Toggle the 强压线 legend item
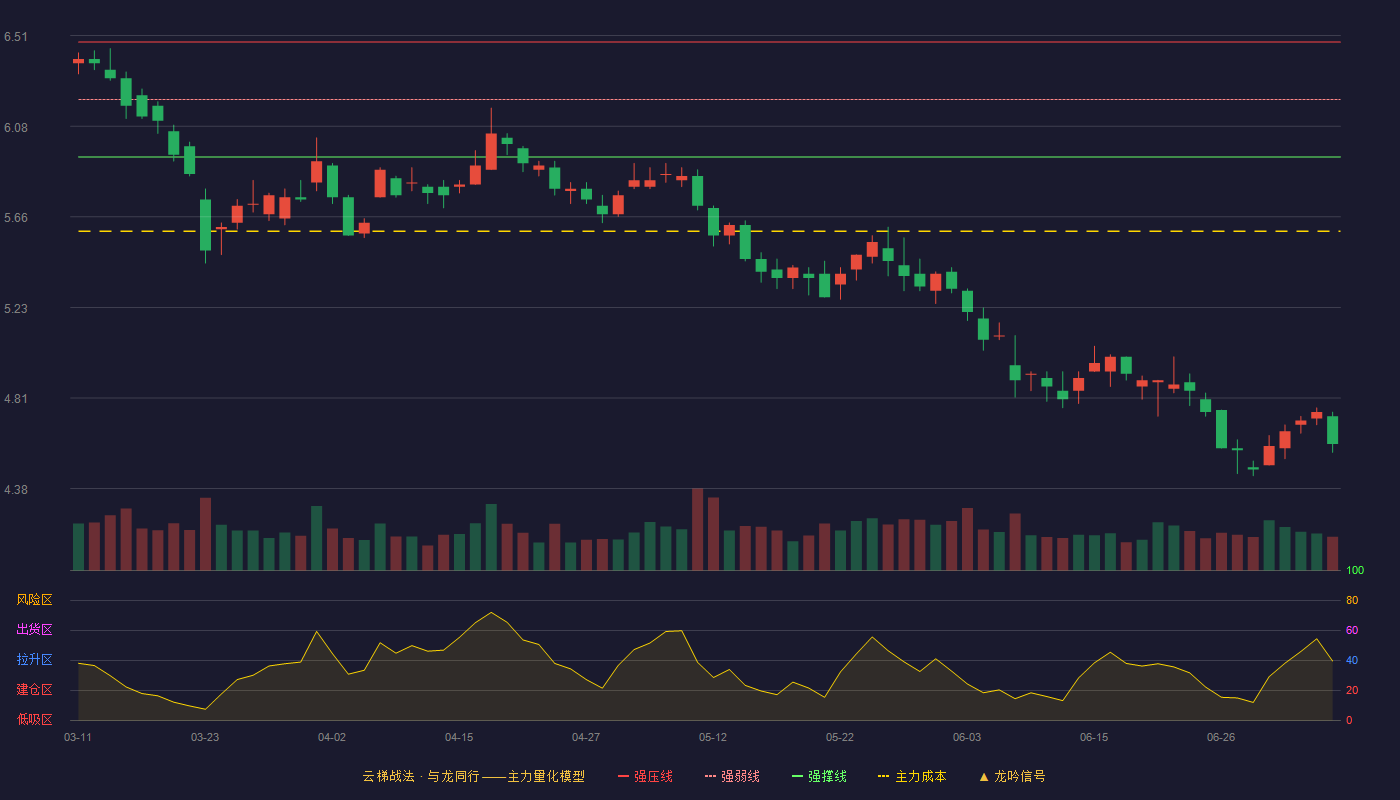Screen dimensions: 1400x800 pos(645,776)
